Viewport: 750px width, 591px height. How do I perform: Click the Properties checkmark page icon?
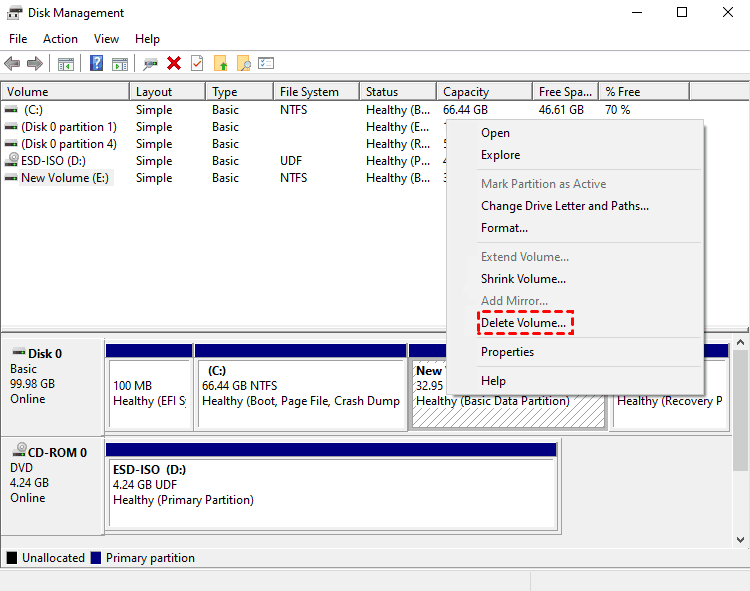point(197,63)
